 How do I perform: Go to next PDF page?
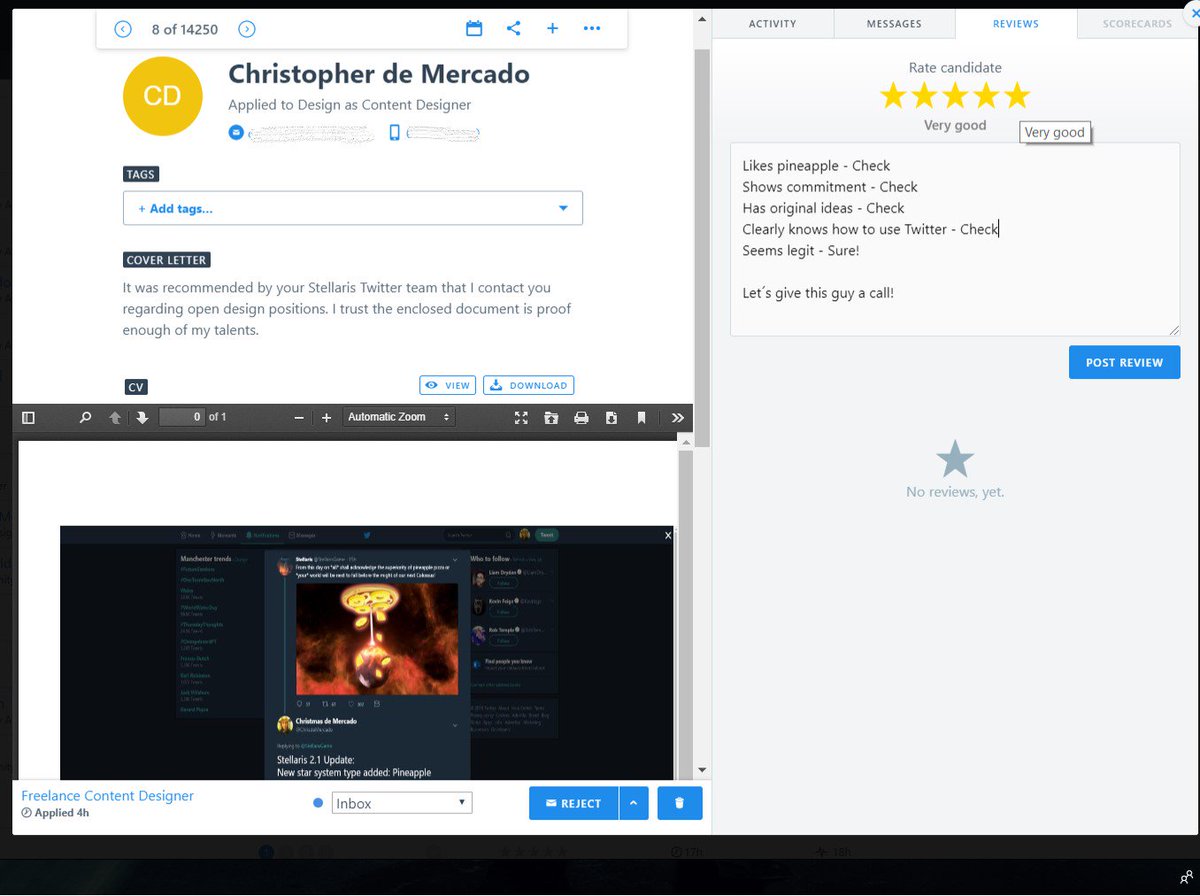142,417
